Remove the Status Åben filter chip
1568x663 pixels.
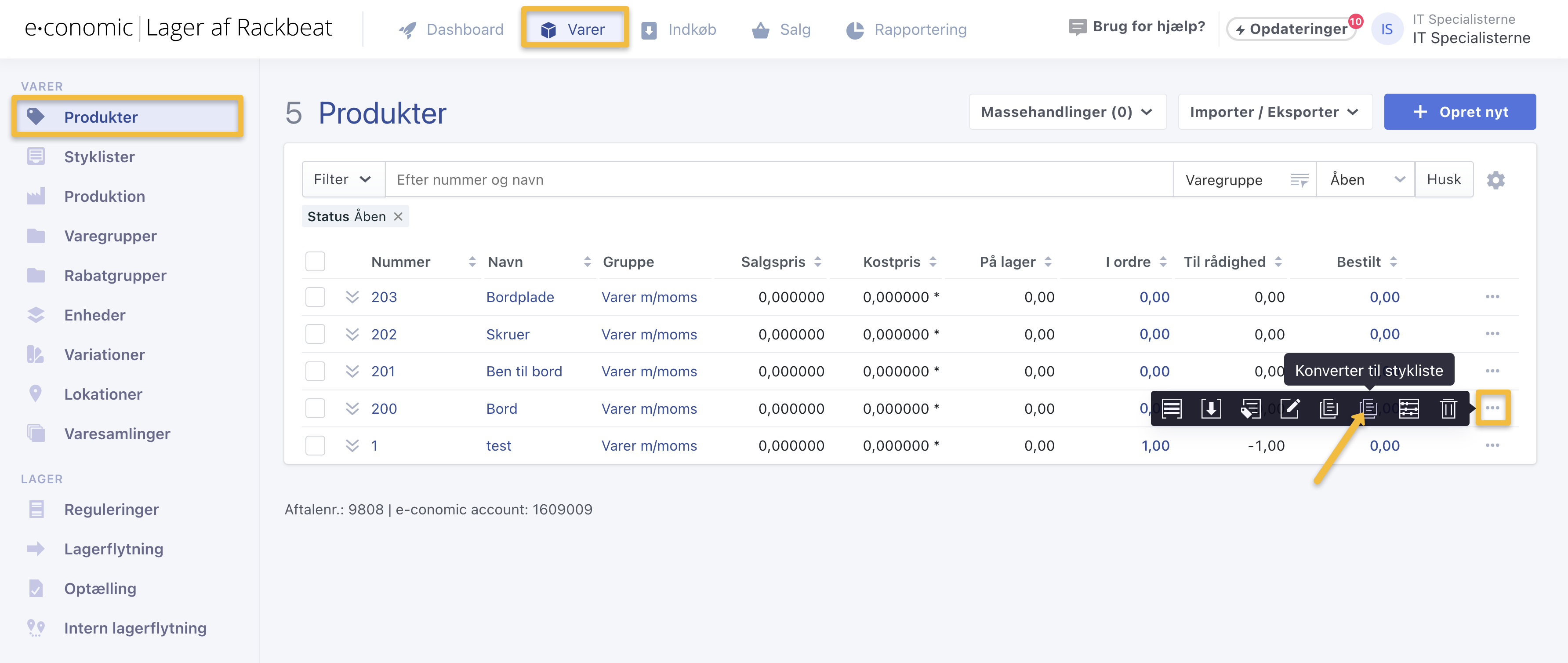click(398, 217)
